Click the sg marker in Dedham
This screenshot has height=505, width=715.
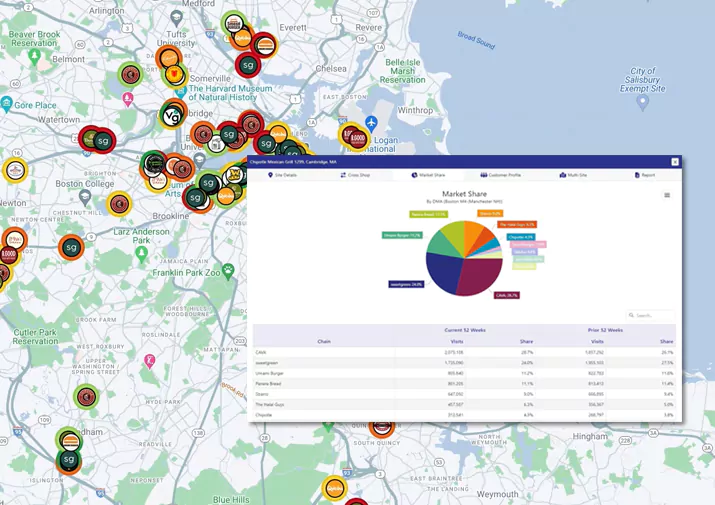(69, 459)
